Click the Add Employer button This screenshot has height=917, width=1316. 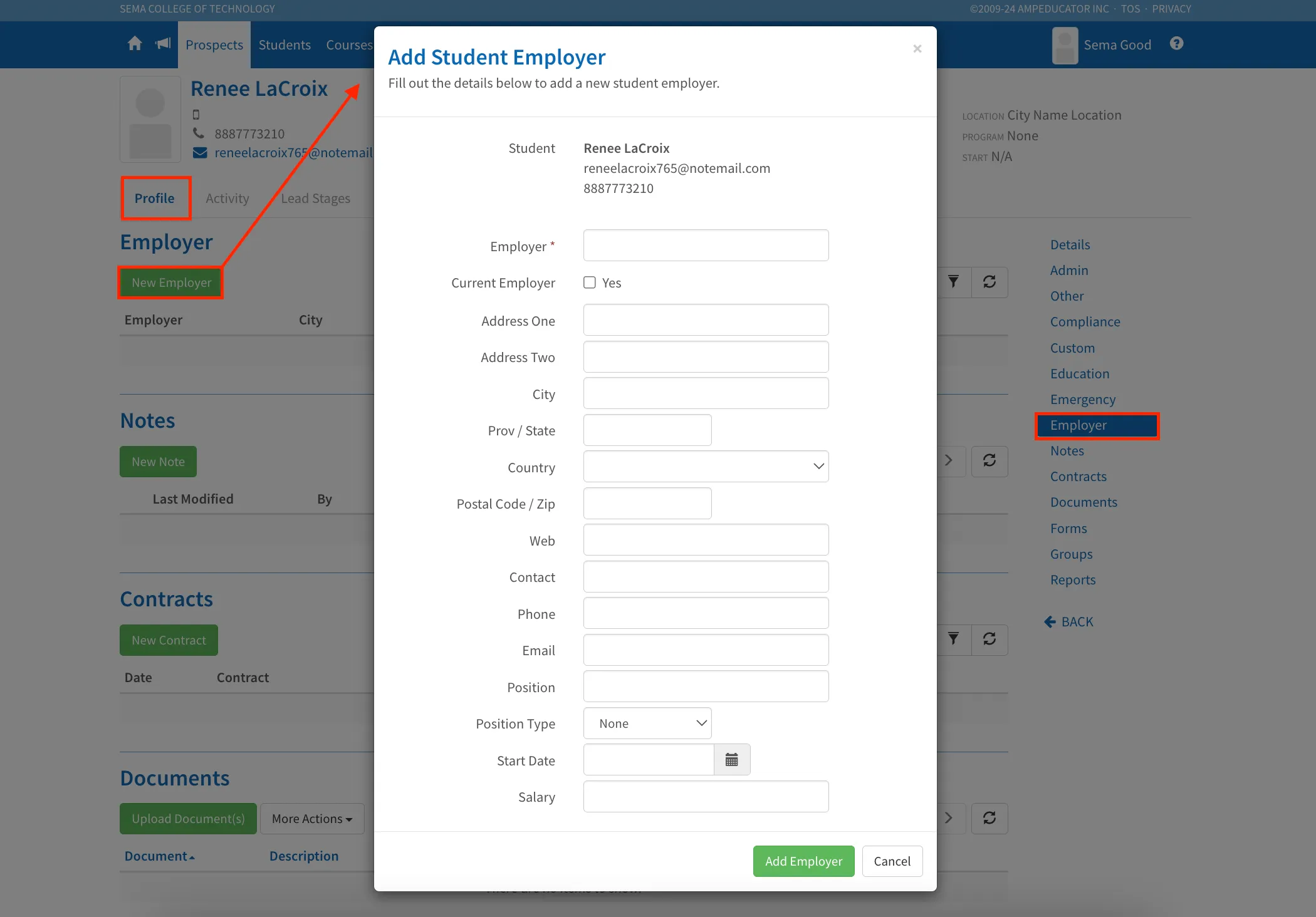(803, 861)
